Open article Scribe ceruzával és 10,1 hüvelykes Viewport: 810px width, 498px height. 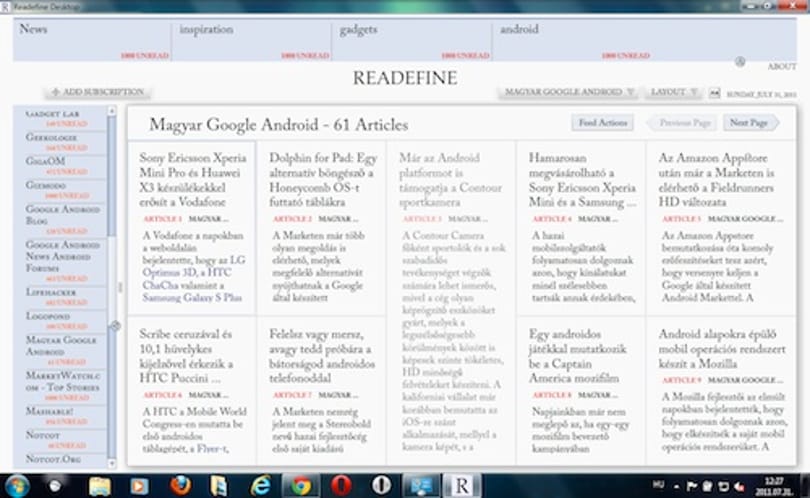[x=186, y=356]
